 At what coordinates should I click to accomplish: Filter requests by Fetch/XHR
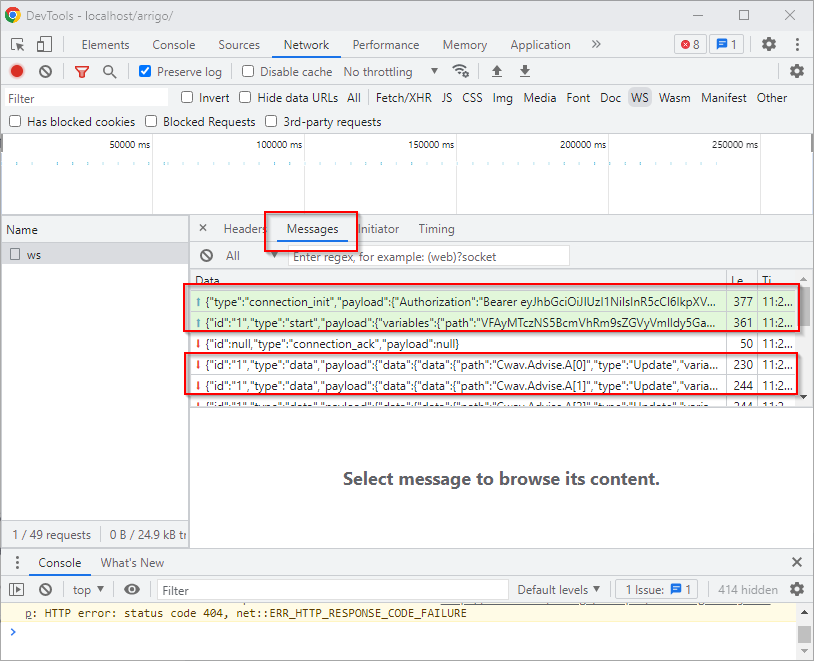(403, 98)
